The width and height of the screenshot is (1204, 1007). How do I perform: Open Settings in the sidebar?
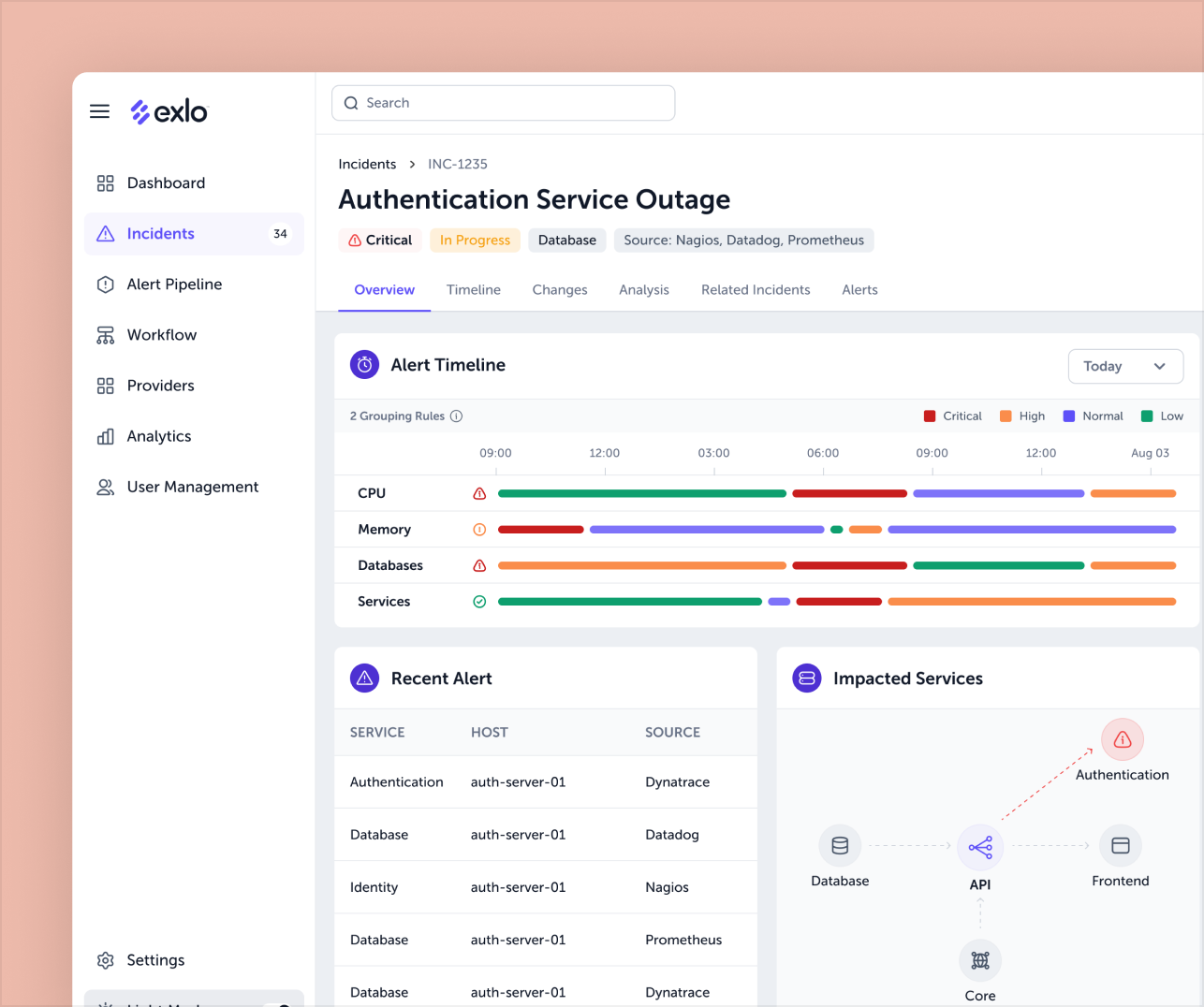(x=194, y=960)
